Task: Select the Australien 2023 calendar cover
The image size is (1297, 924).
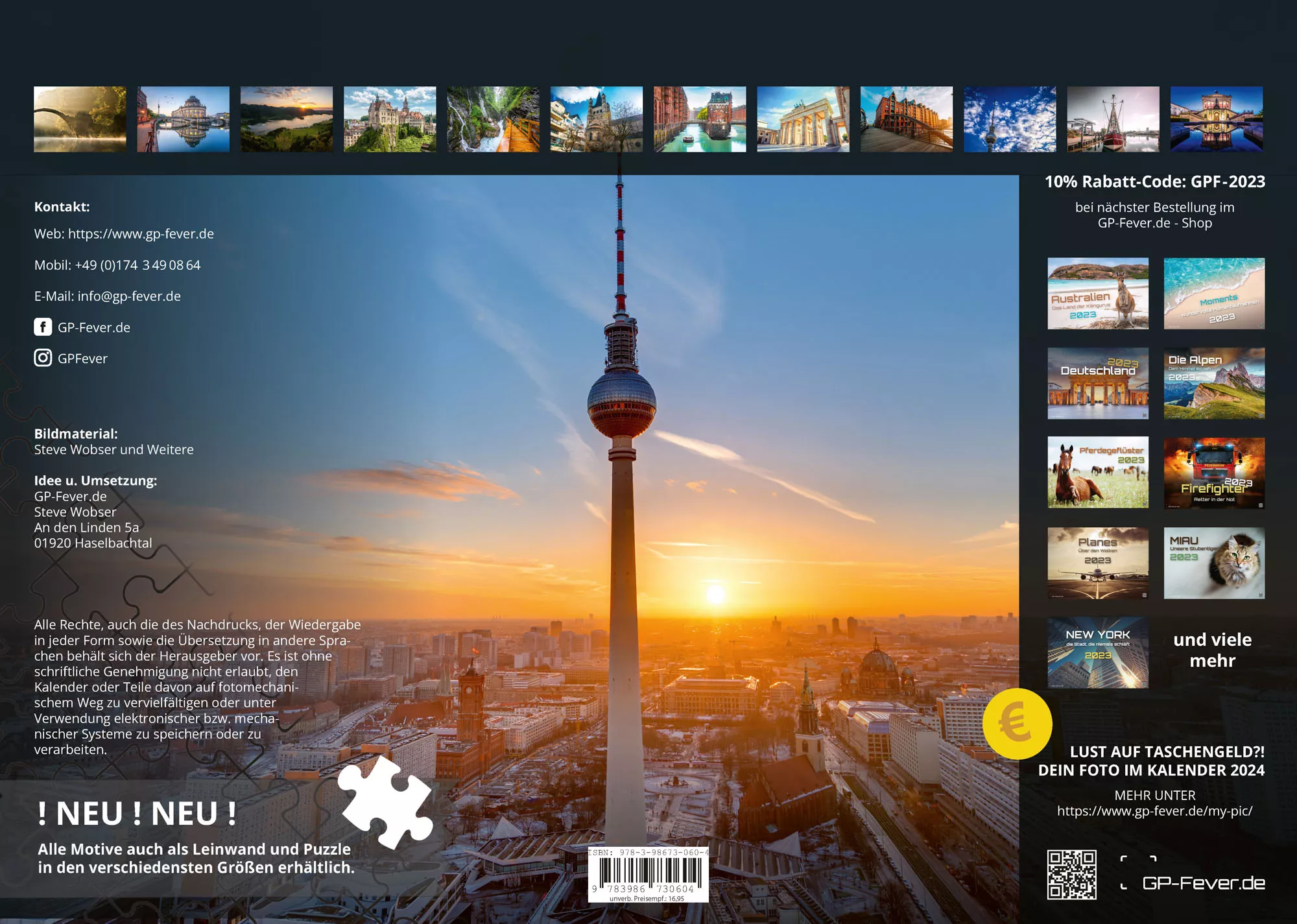Action: [1098, 294]
